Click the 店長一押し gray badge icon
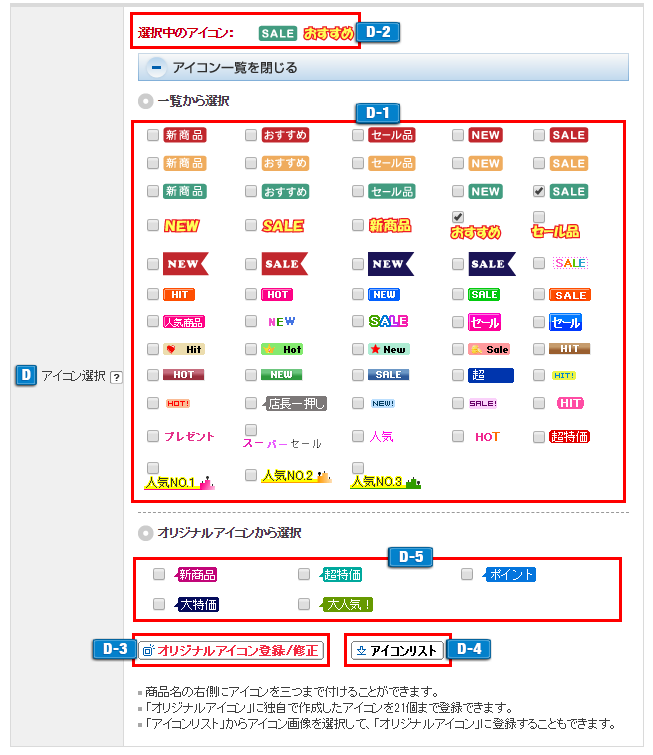Image resolution: width=653 pixels, height=755 pixels. pos(297,404)
